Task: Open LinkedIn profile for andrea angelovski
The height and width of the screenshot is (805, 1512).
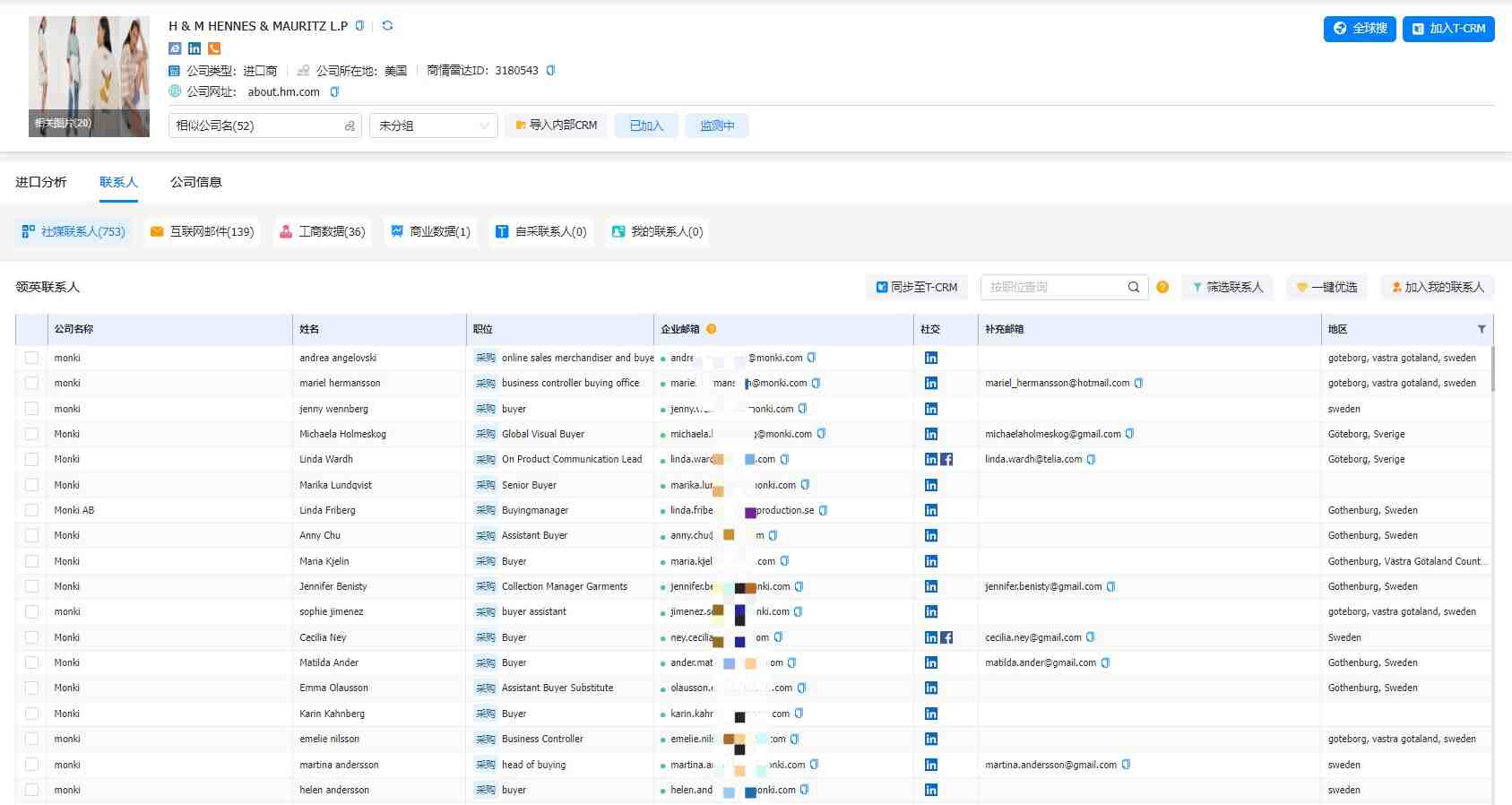Action: (931, 358)
